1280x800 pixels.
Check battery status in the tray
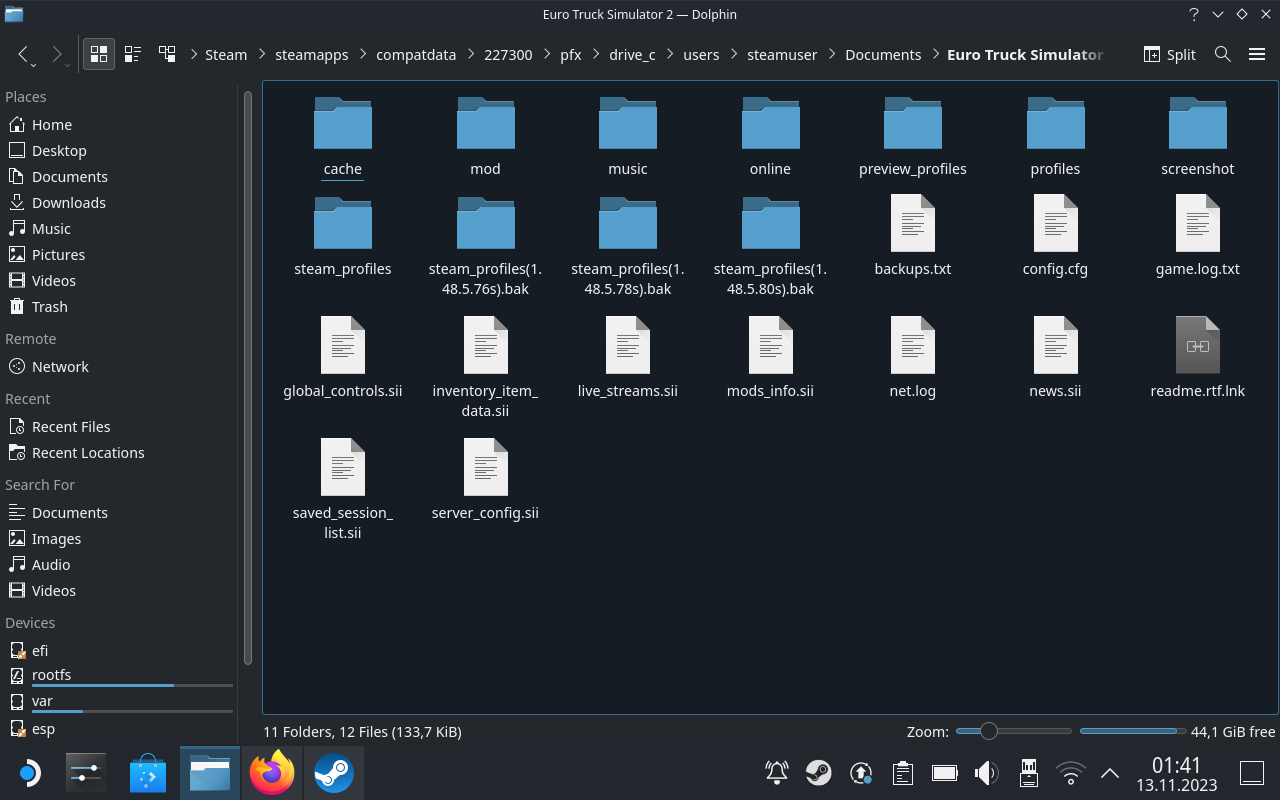tap(945, 773)
